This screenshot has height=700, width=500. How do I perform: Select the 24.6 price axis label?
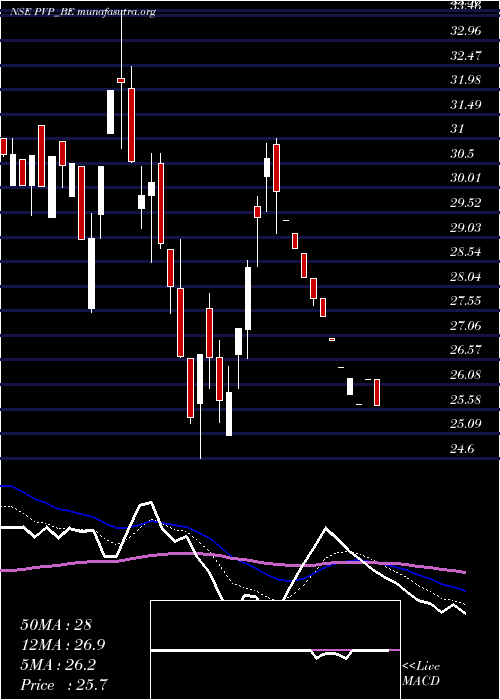462,448
